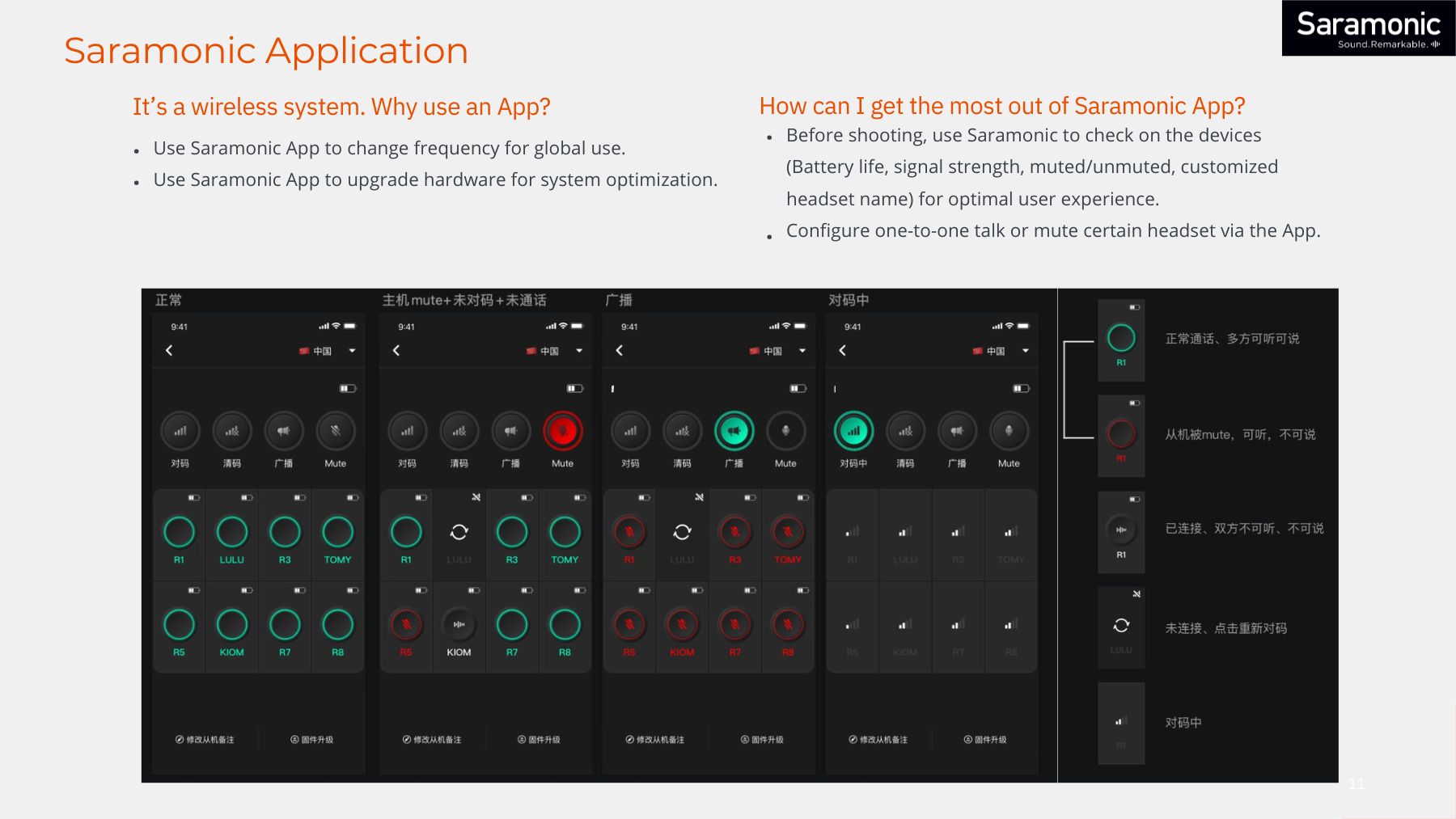The height and width of the screenshot is (819, 1456).
Task: Open 中国 region dropdown in 主机mute screen
Action: pyautogui.click(x=555, y=351)
